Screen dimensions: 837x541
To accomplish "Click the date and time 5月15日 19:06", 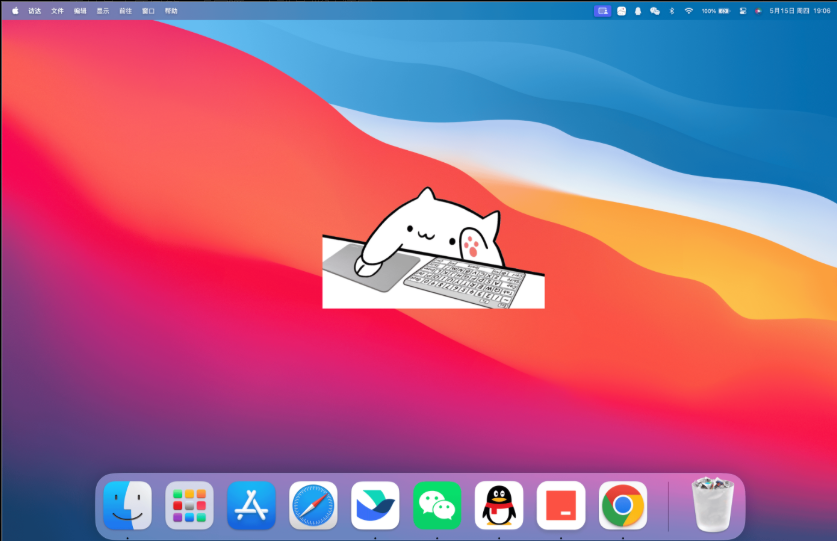I will pyautogui.click(x=800, y=11).
